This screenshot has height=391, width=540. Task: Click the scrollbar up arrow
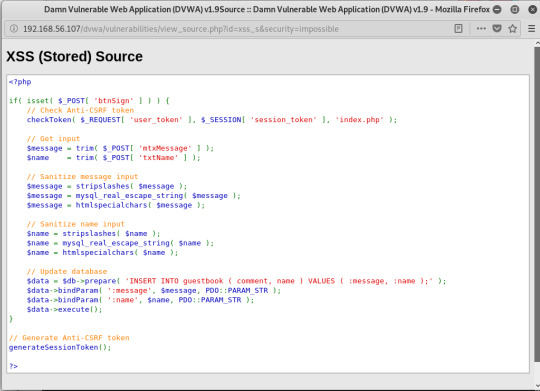click(x=537, y=43)
